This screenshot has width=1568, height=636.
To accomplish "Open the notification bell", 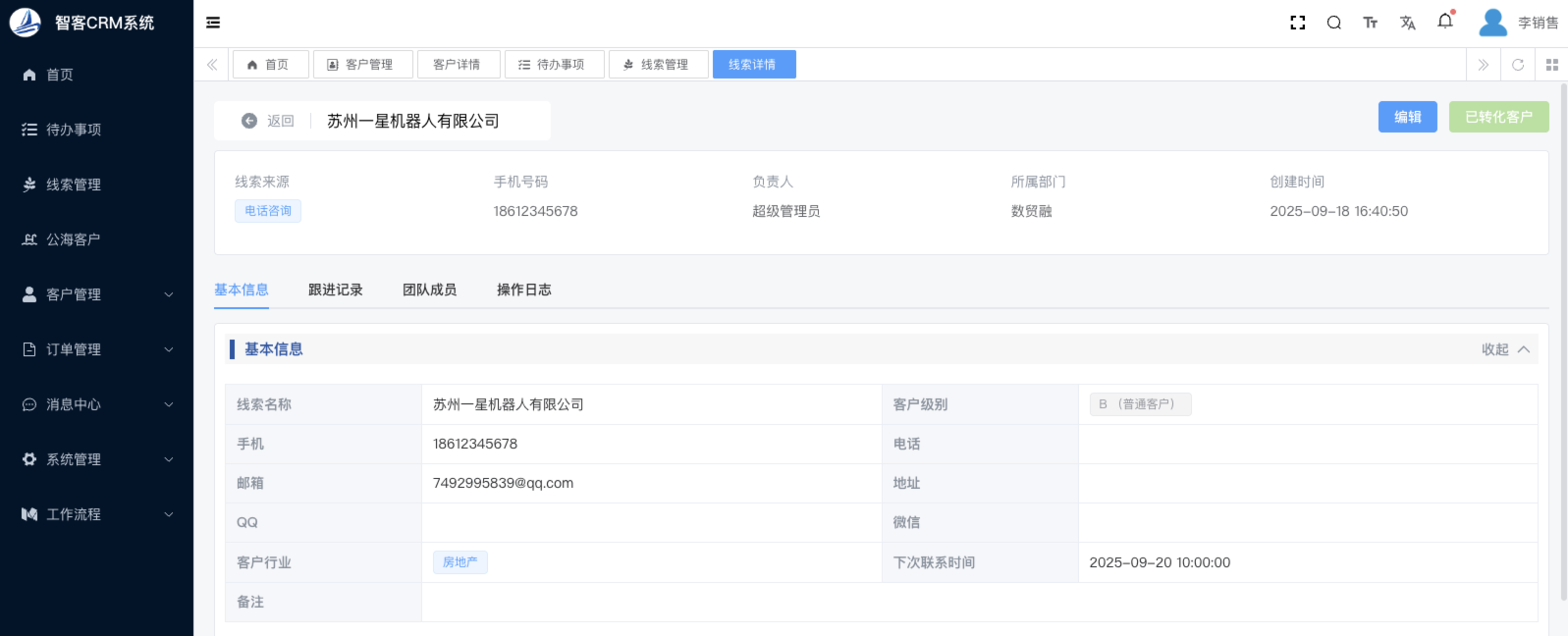I will point(1444,22).
